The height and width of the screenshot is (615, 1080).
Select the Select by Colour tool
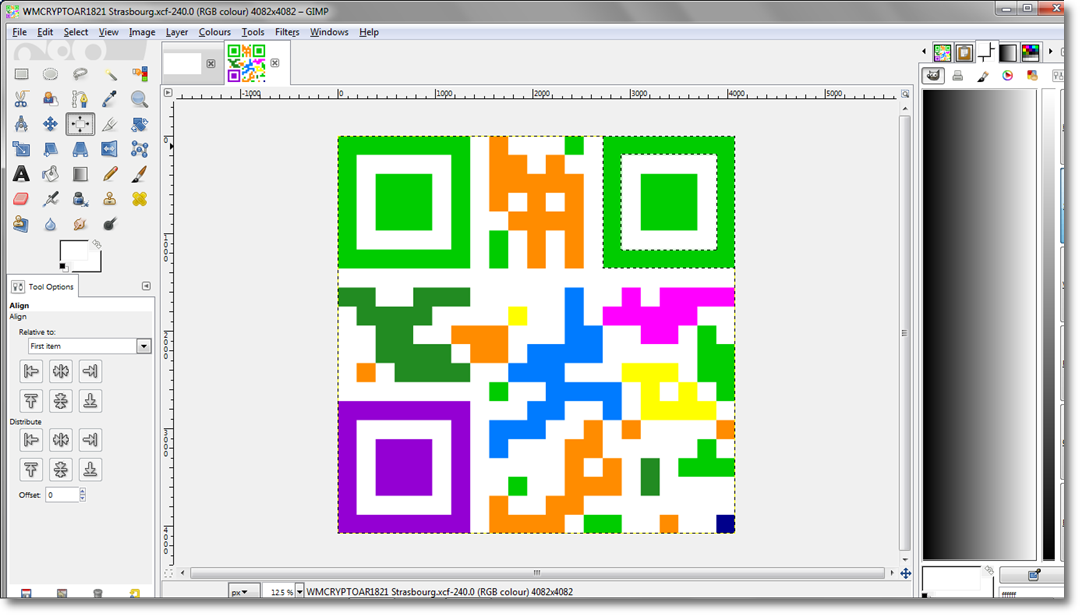click(x=139, y=74)
